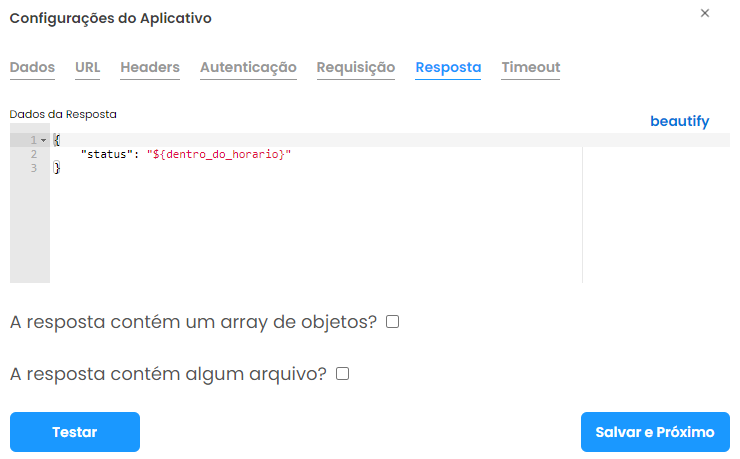The image size is (740, 459).
Task: Go to the Headers tab
Action: click(150, 68)
